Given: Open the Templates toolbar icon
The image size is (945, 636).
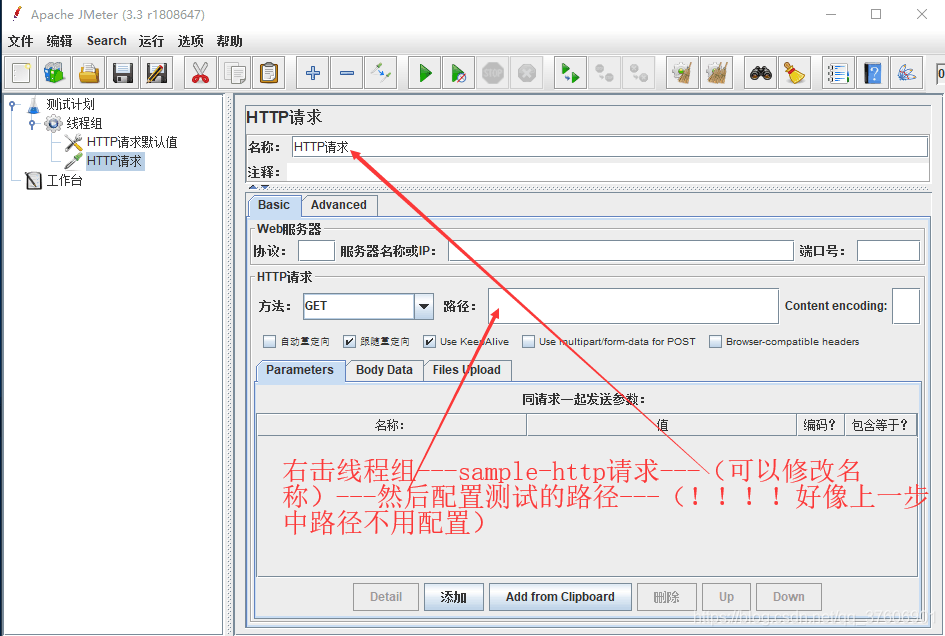Looking at the screenshot, I should click(54, 74).
